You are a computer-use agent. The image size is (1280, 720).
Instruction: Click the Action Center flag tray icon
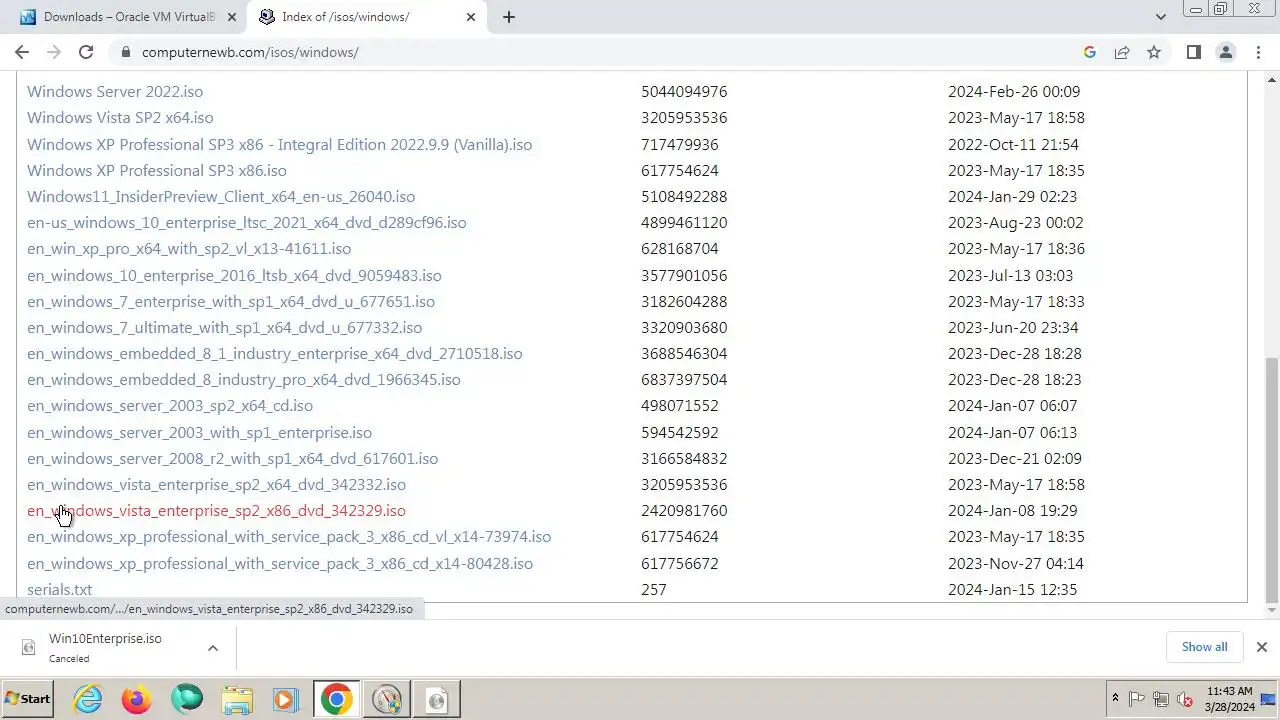(x=1137, y=699)
